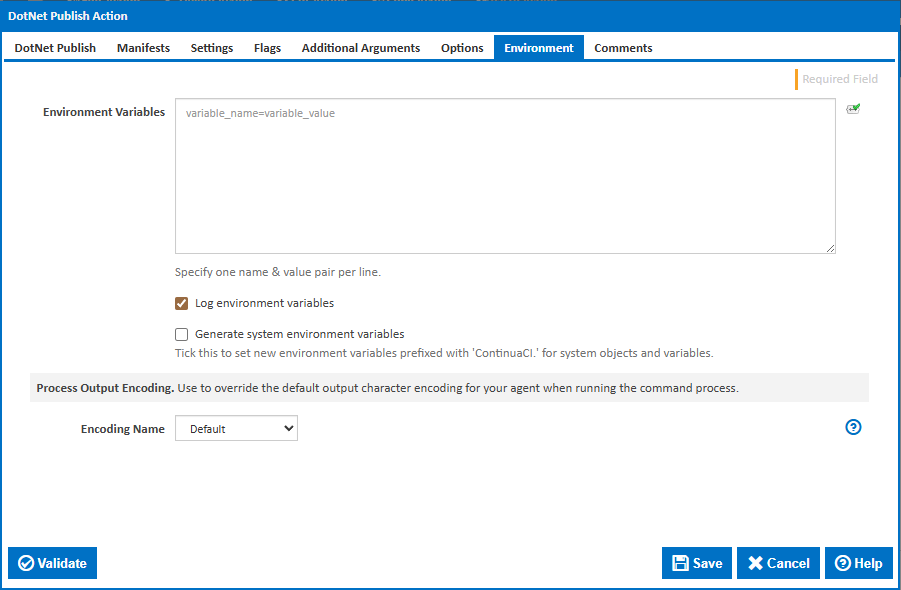Click the X icon on the Cancel button

point(758,563)
